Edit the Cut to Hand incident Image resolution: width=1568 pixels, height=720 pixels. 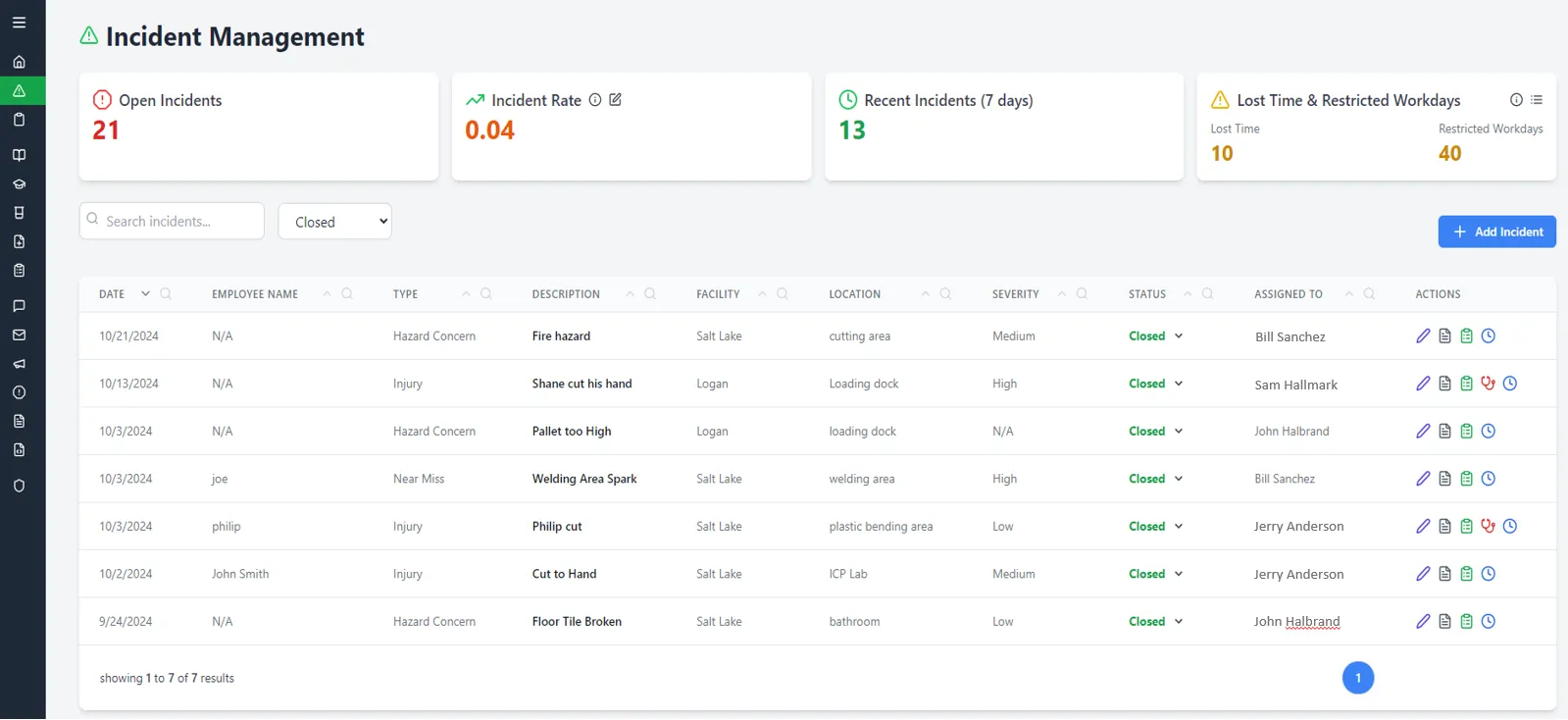tap(1423, 574)
